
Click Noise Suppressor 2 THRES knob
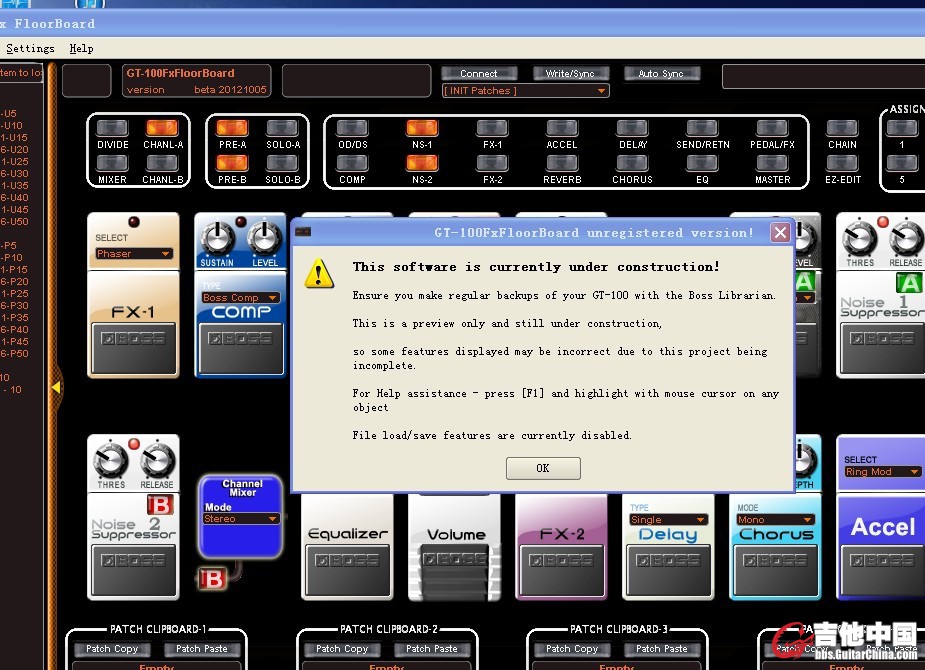111,461
